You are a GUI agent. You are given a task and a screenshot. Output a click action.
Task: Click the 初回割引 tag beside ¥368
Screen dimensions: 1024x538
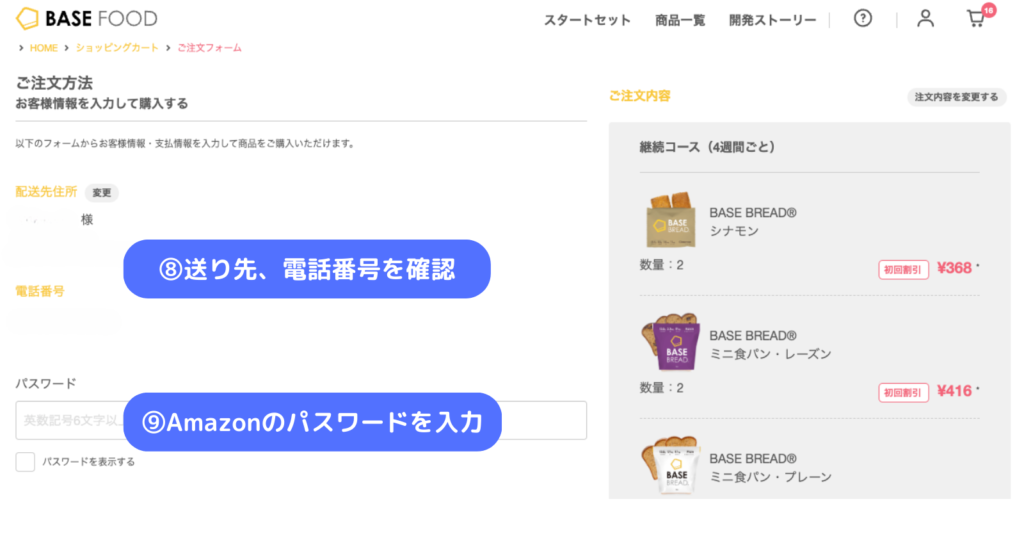[x=903, y=270]
